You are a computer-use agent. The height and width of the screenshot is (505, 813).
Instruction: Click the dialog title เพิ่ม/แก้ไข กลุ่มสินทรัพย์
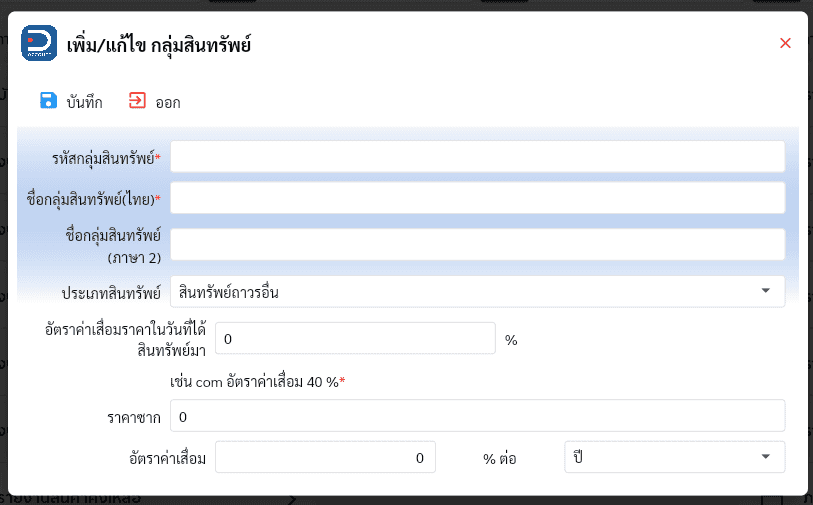(159, 45)
